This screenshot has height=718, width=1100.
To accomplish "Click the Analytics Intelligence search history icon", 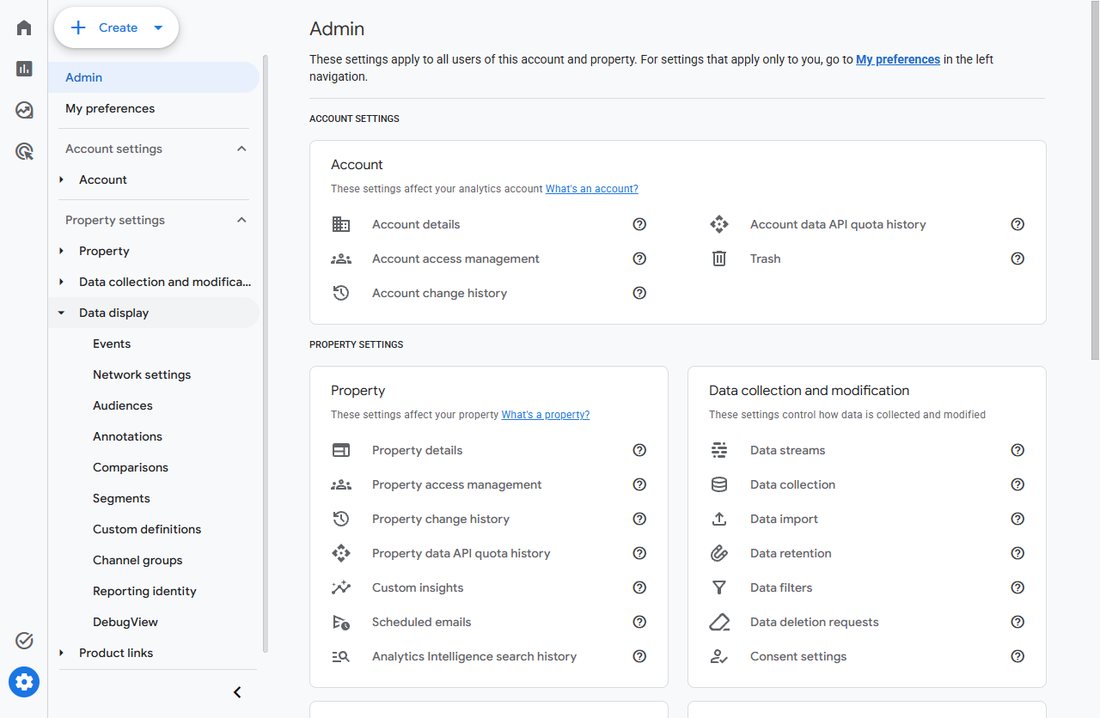I will click(341, 656).
